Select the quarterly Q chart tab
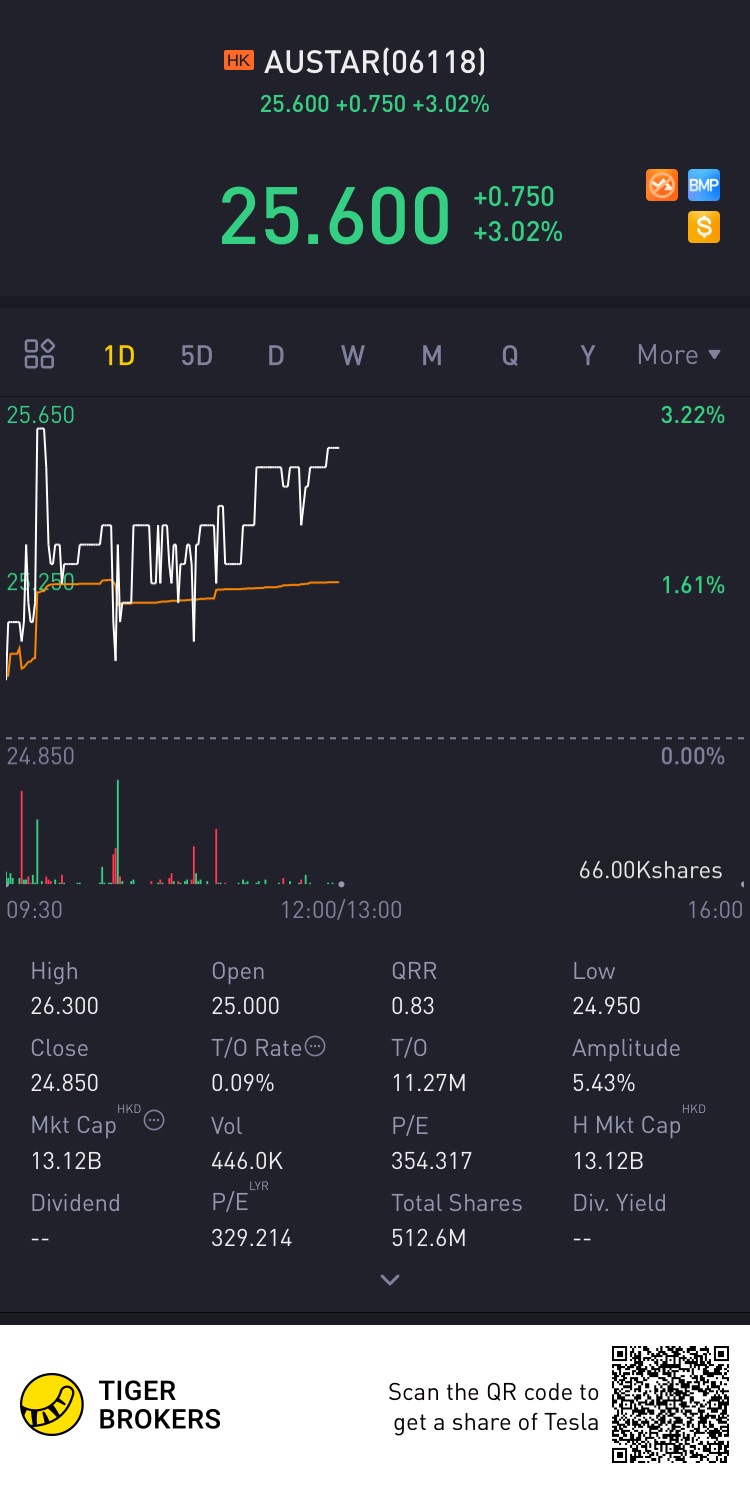750x1485 pixels. click(x=509, y=355)
